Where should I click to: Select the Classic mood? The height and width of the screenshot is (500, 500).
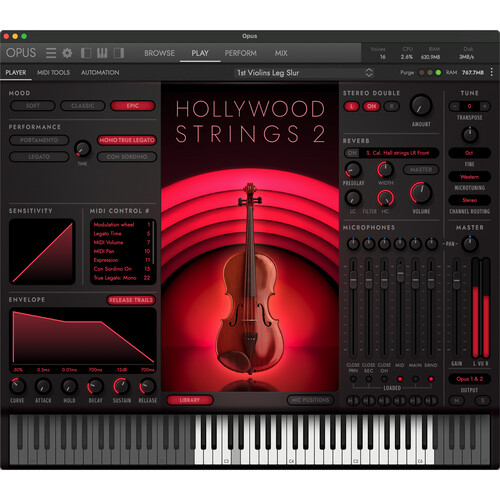click(x=83, y=106)
